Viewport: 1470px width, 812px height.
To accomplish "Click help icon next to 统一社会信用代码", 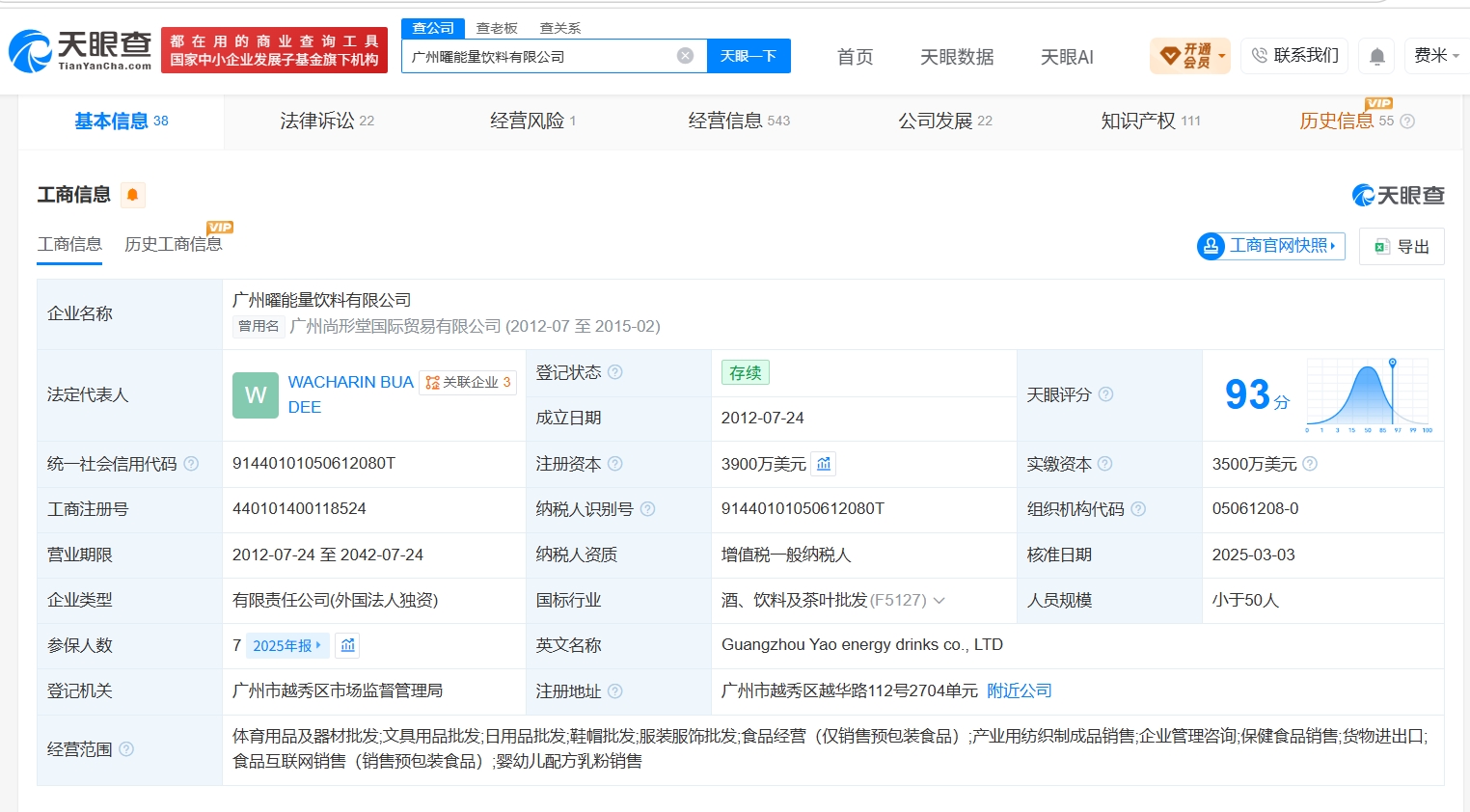I will 191,464.
